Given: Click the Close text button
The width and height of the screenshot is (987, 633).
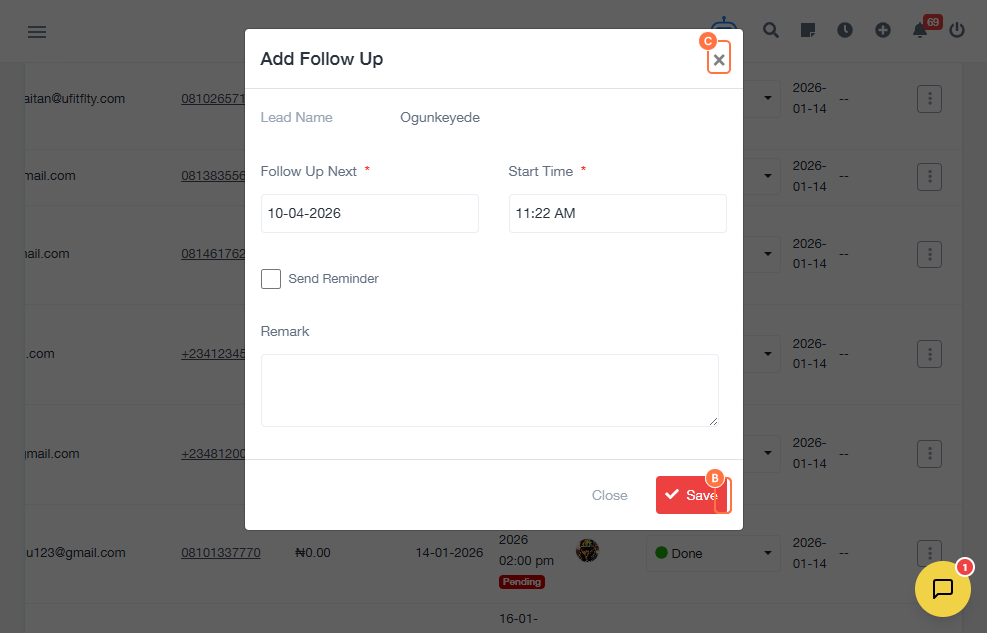Looking at the screenshot, I should point(609,495).
